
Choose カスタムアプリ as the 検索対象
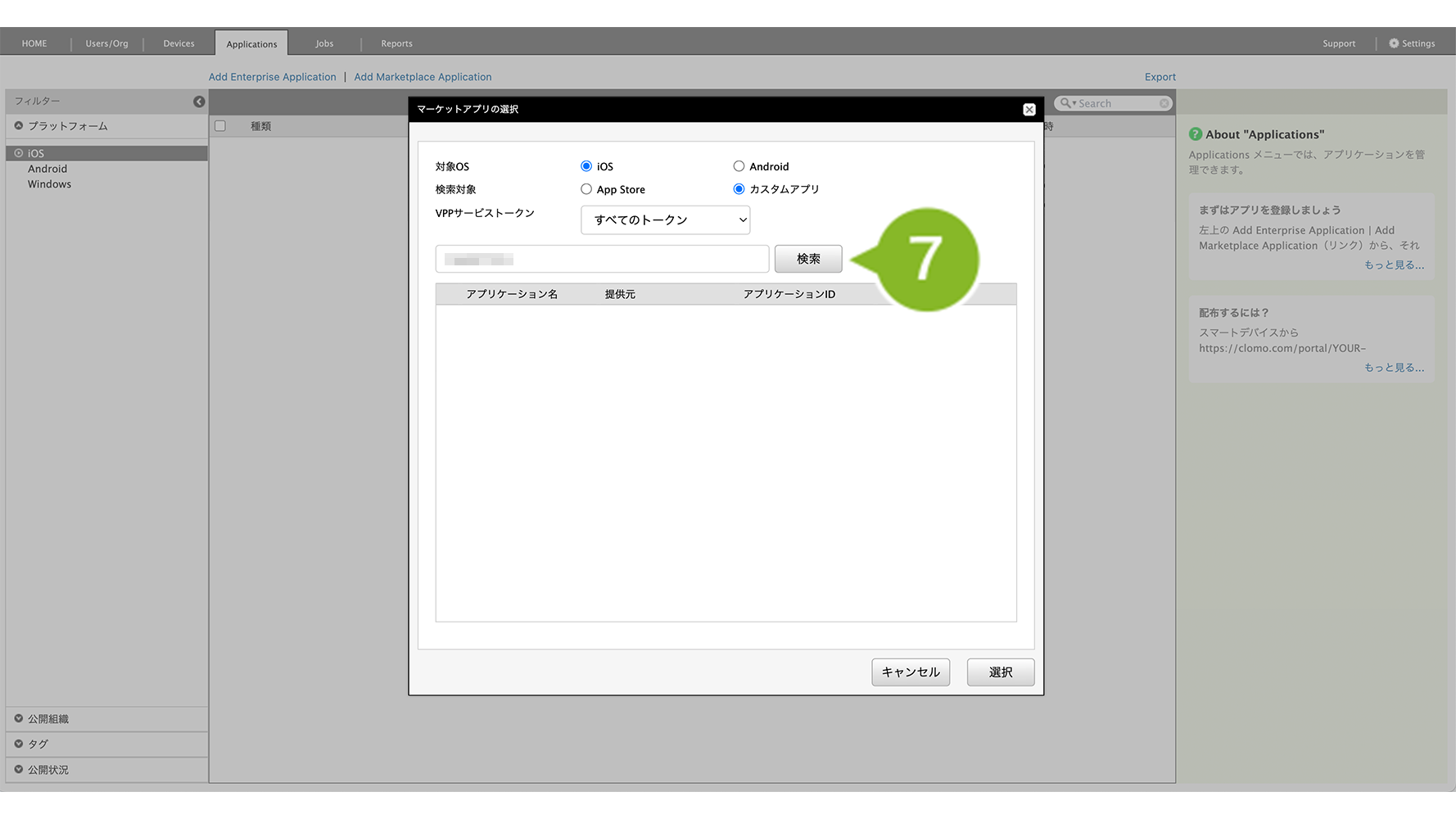(739, 189)
